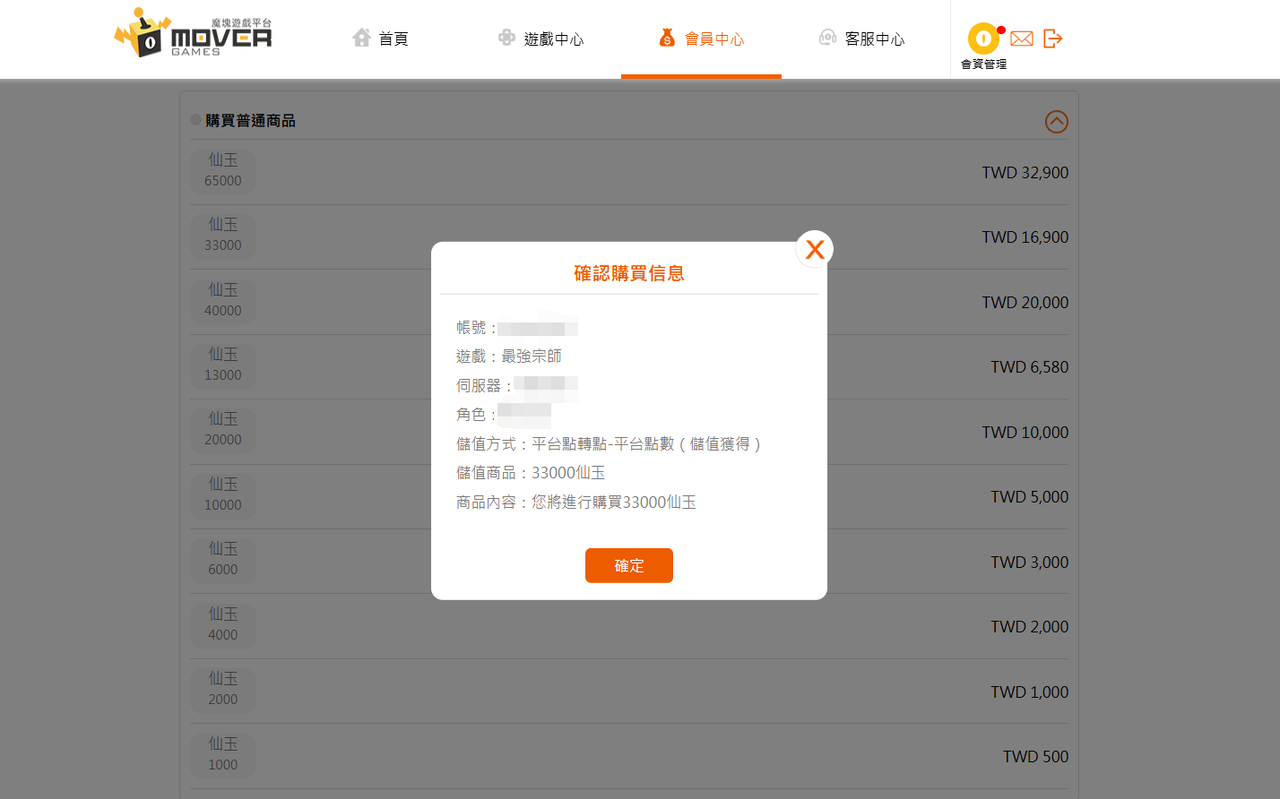
Task: Open the 首頁 menu item
Action: click(393, 39)
